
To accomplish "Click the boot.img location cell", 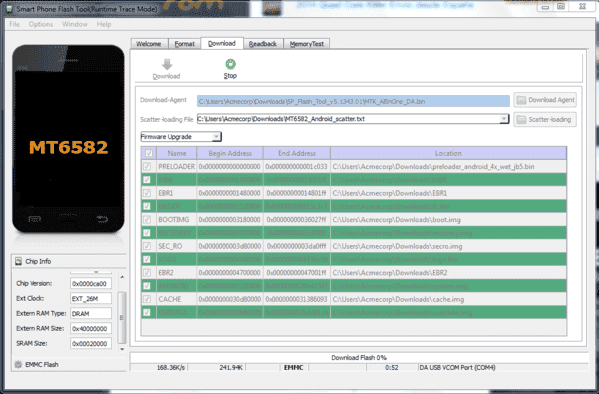I will 448,220.
